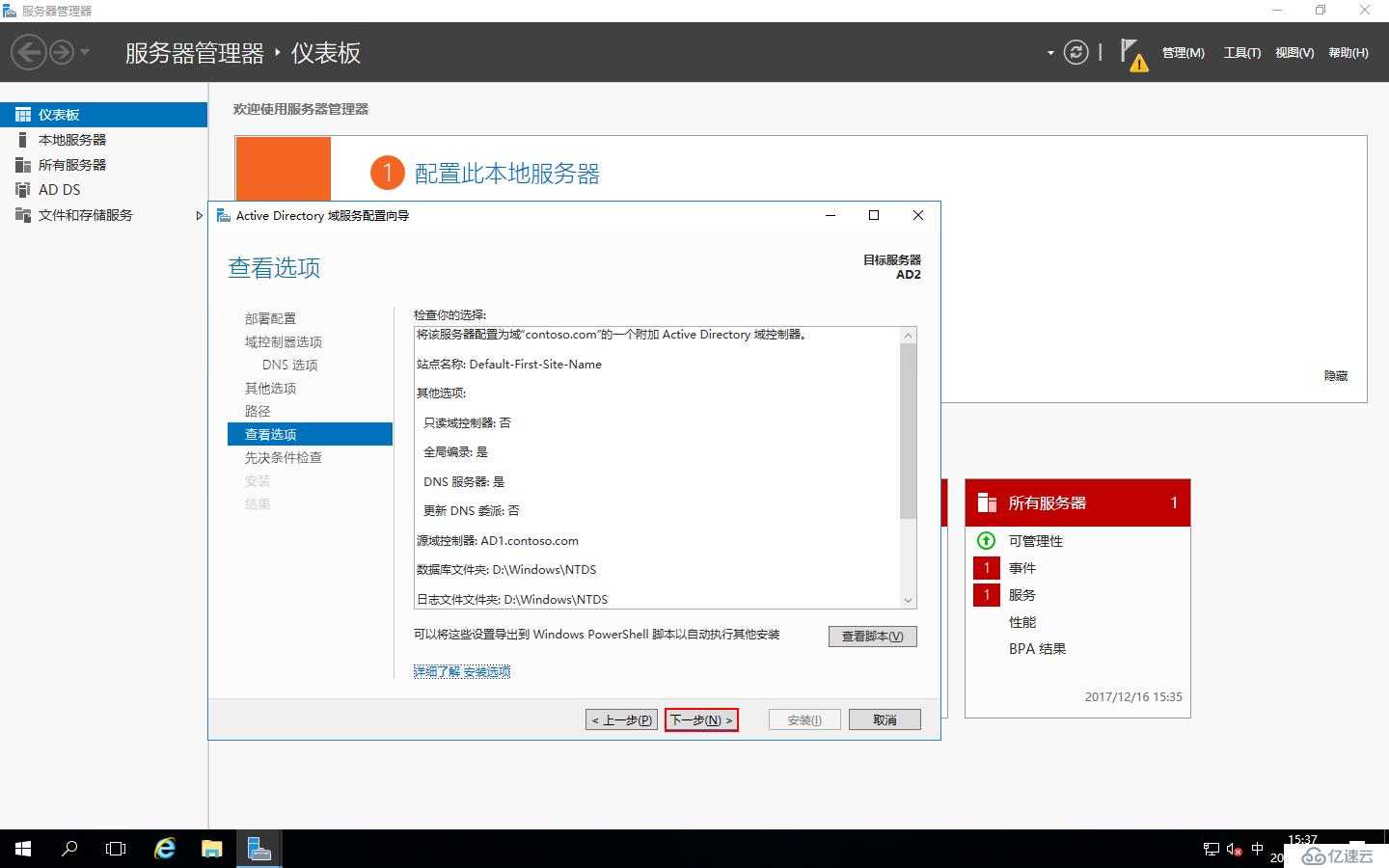Open File Explorer from taskbar
The image size is (1389, 868).
[212, 849]
